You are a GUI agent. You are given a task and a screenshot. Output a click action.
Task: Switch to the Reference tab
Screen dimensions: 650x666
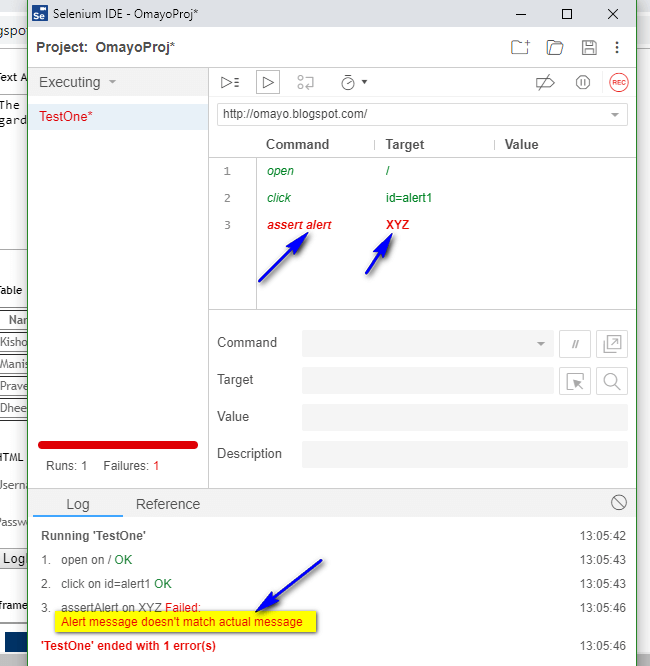coord(168,504)
